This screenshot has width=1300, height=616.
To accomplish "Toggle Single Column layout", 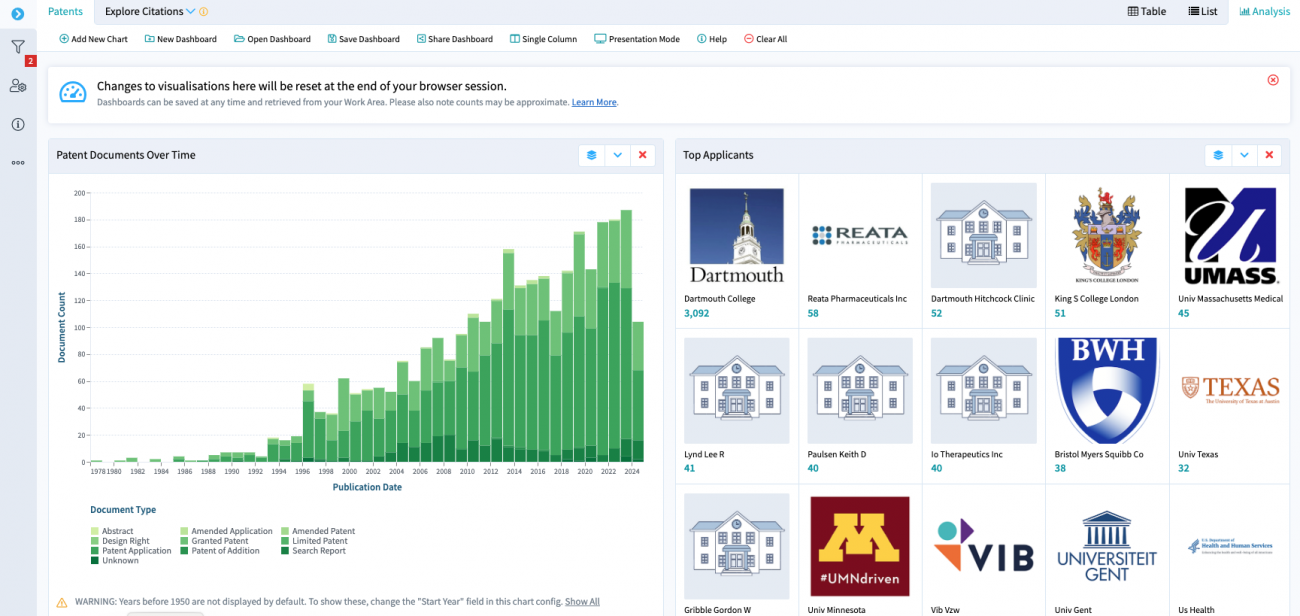I will pyautogui.click(x=543, y=39).
